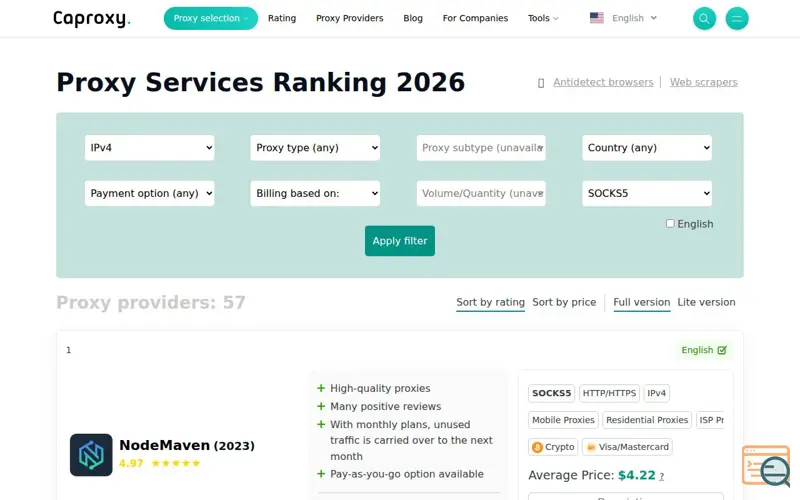Click the SOCKS5 tag on NodeMaven
Viewport: 800px width, 500px height.
(x=552, y=393)
